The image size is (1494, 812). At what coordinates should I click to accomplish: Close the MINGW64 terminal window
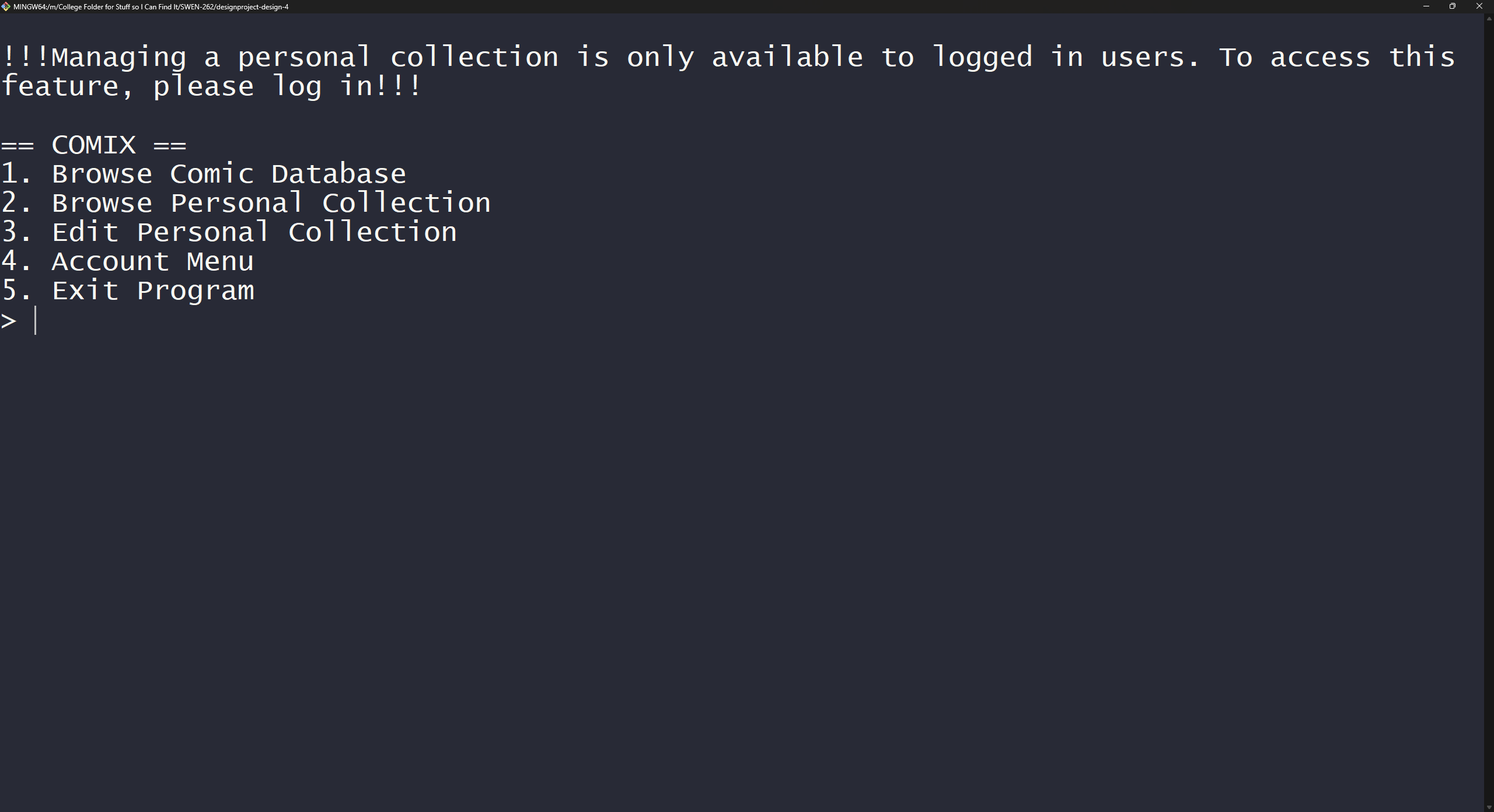click(x=1479, y=6)
